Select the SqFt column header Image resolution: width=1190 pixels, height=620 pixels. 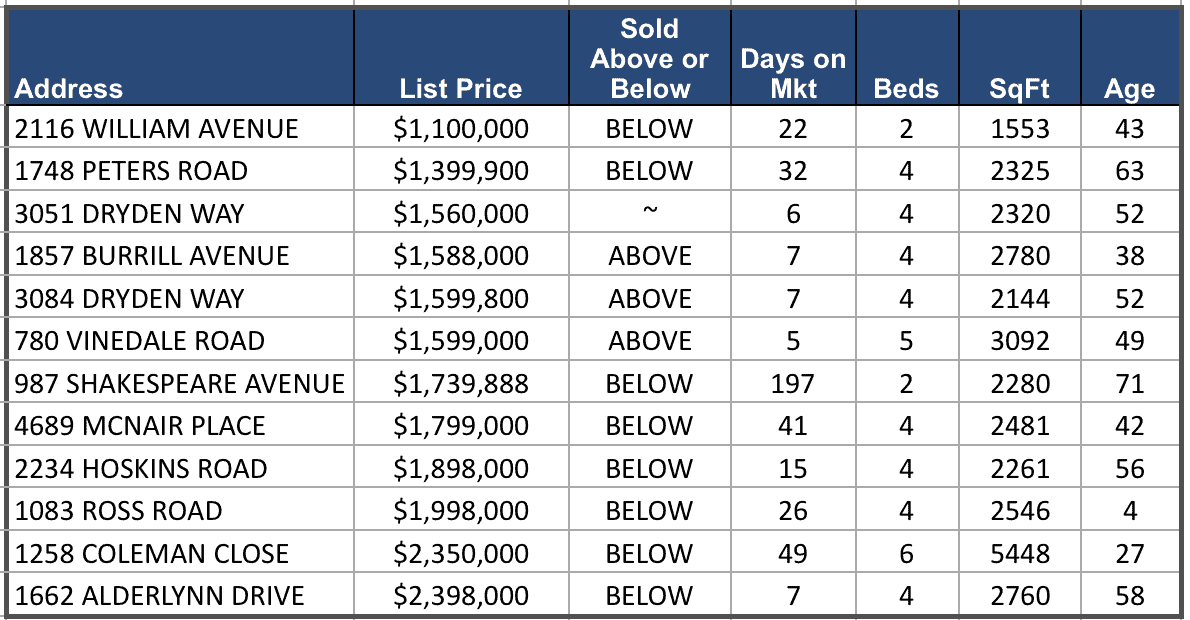click(1019, 88)
